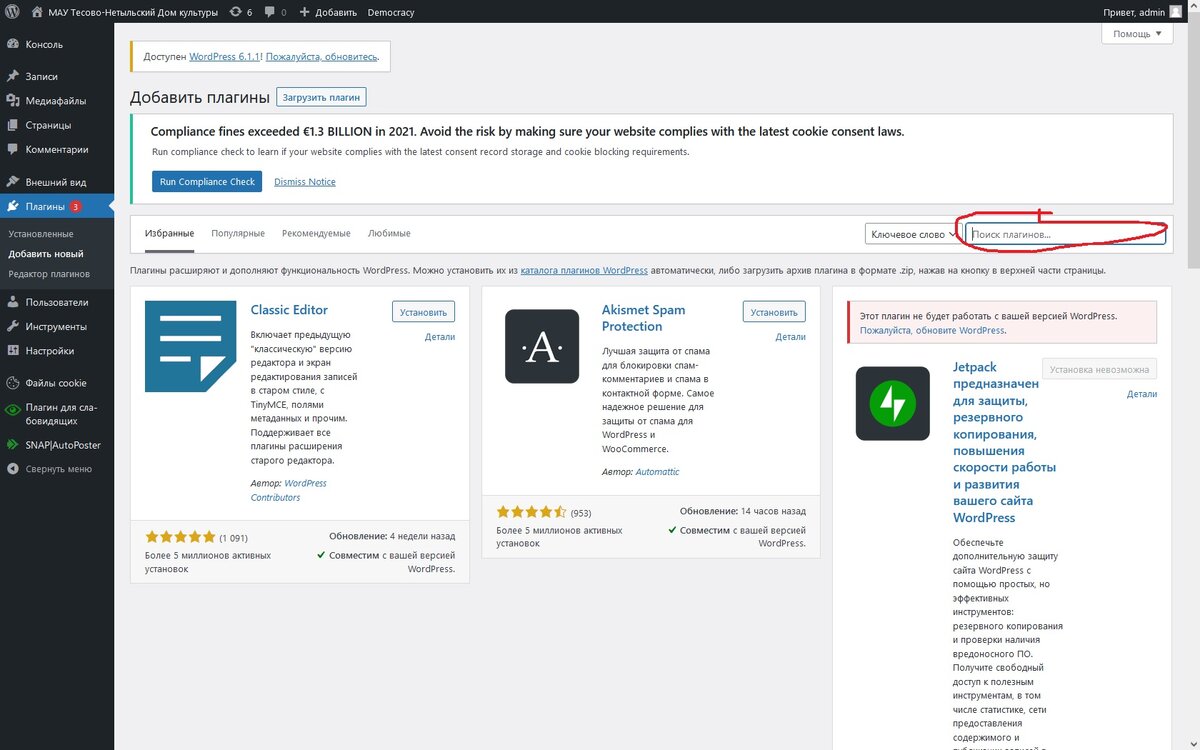Viewport: 1200px width, 750px height.
Task: Click the user icon beside Пользователи
Action: coord(13,302)
